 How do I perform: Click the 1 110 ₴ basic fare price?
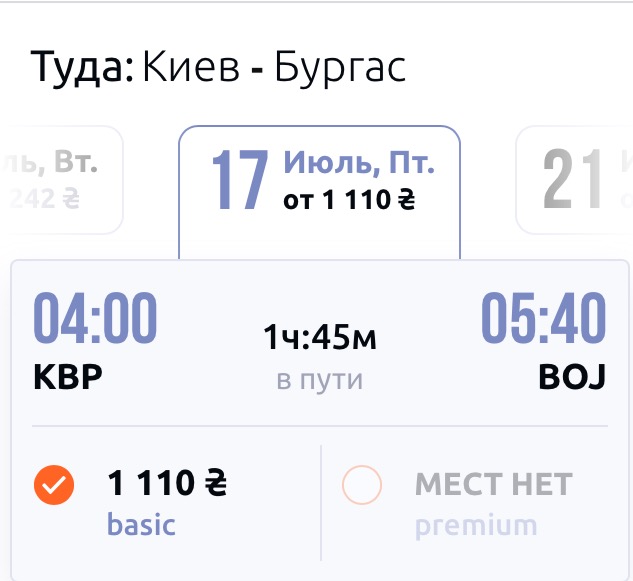click(x=167, y=486)
